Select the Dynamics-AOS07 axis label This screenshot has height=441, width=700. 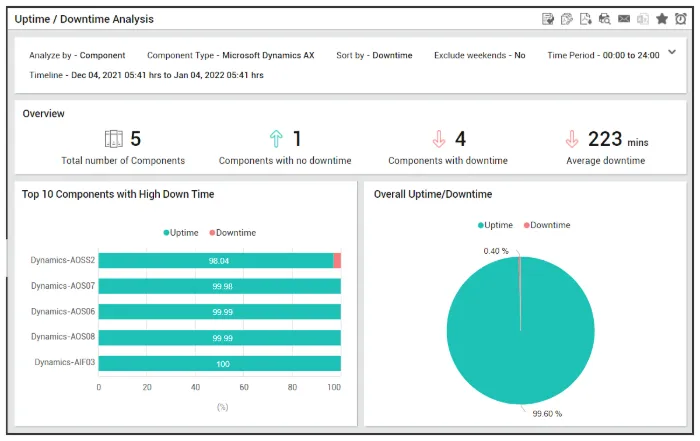[63, 286]
